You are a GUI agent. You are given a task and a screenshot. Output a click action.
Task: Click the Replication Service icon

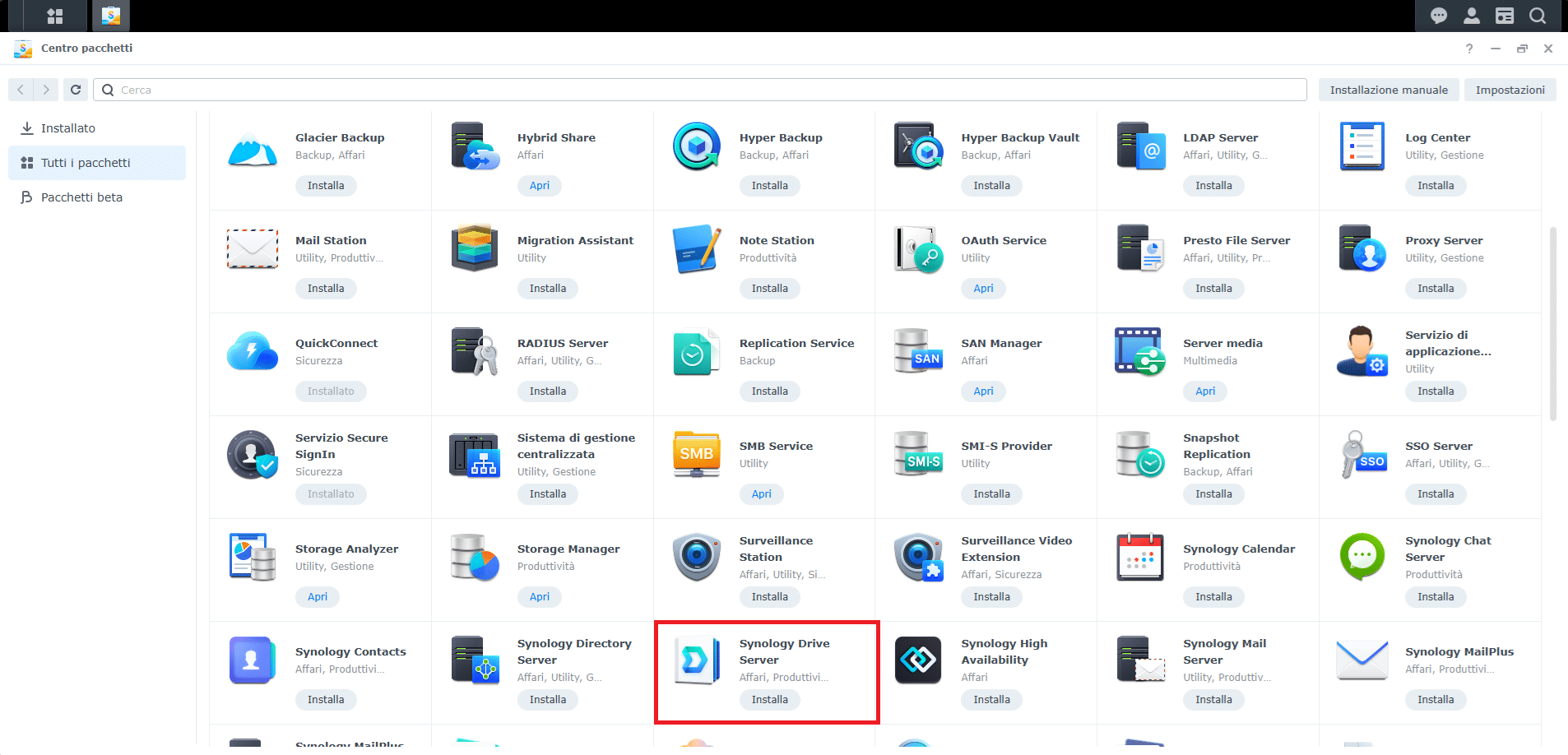(697, 352)
